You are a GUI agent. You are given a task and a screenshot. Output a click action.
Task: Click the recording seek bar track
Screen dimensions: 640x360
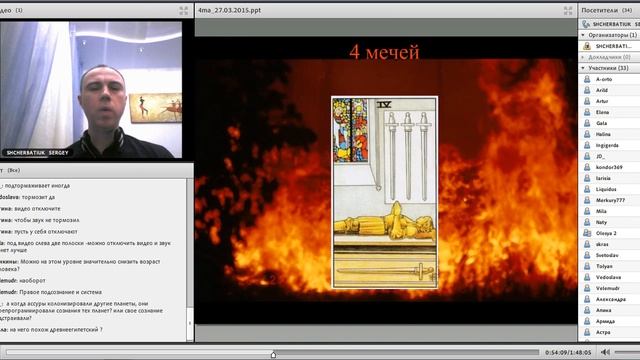coord(272,352)
